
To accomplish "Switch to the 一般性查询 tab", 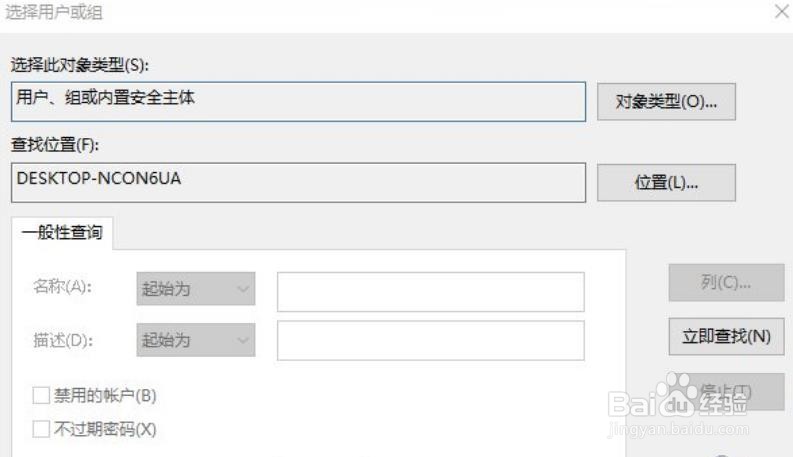I will coord(62,233).
